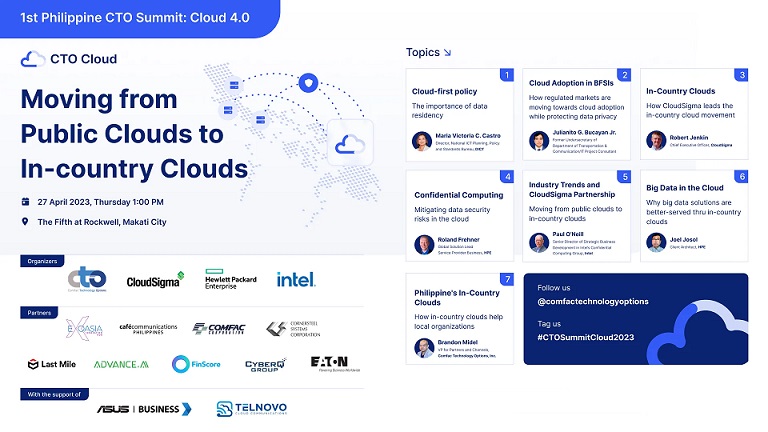Screen dimensions: 768x432
Task: Click the Follow us label
Action: (553, 288)
